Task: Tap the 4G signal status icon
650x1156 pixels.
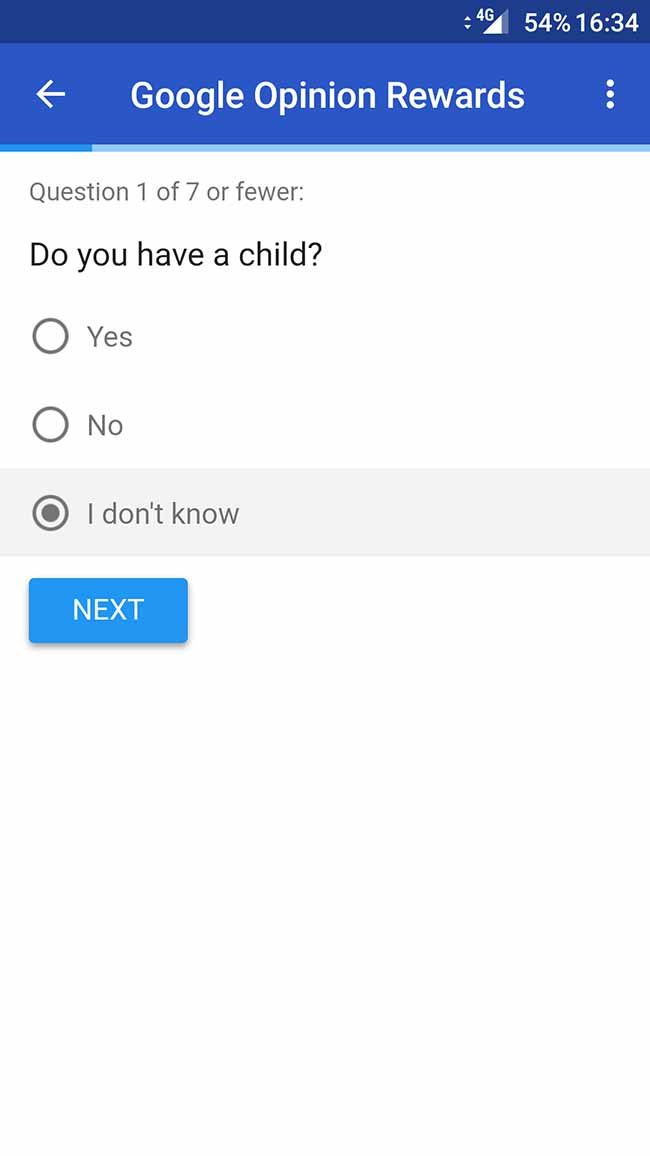Action: click(x=492, y=21)
